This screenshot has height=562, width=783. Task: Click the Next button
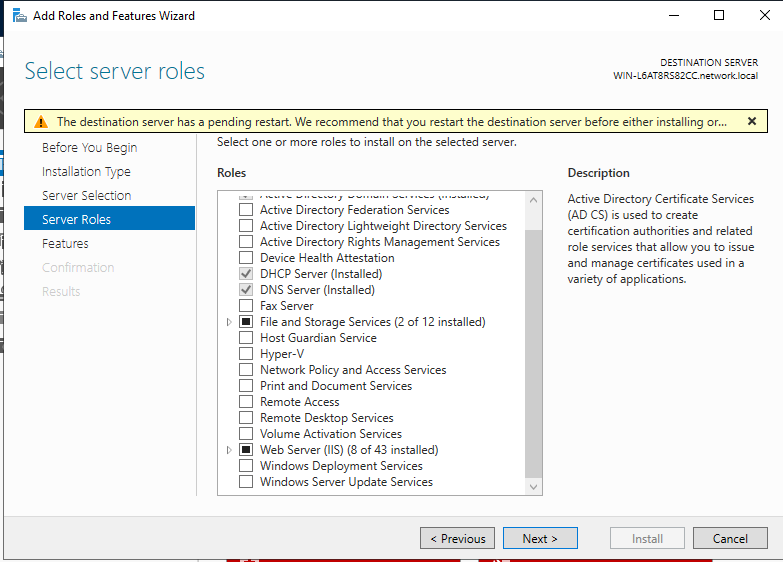pos(539,538)
